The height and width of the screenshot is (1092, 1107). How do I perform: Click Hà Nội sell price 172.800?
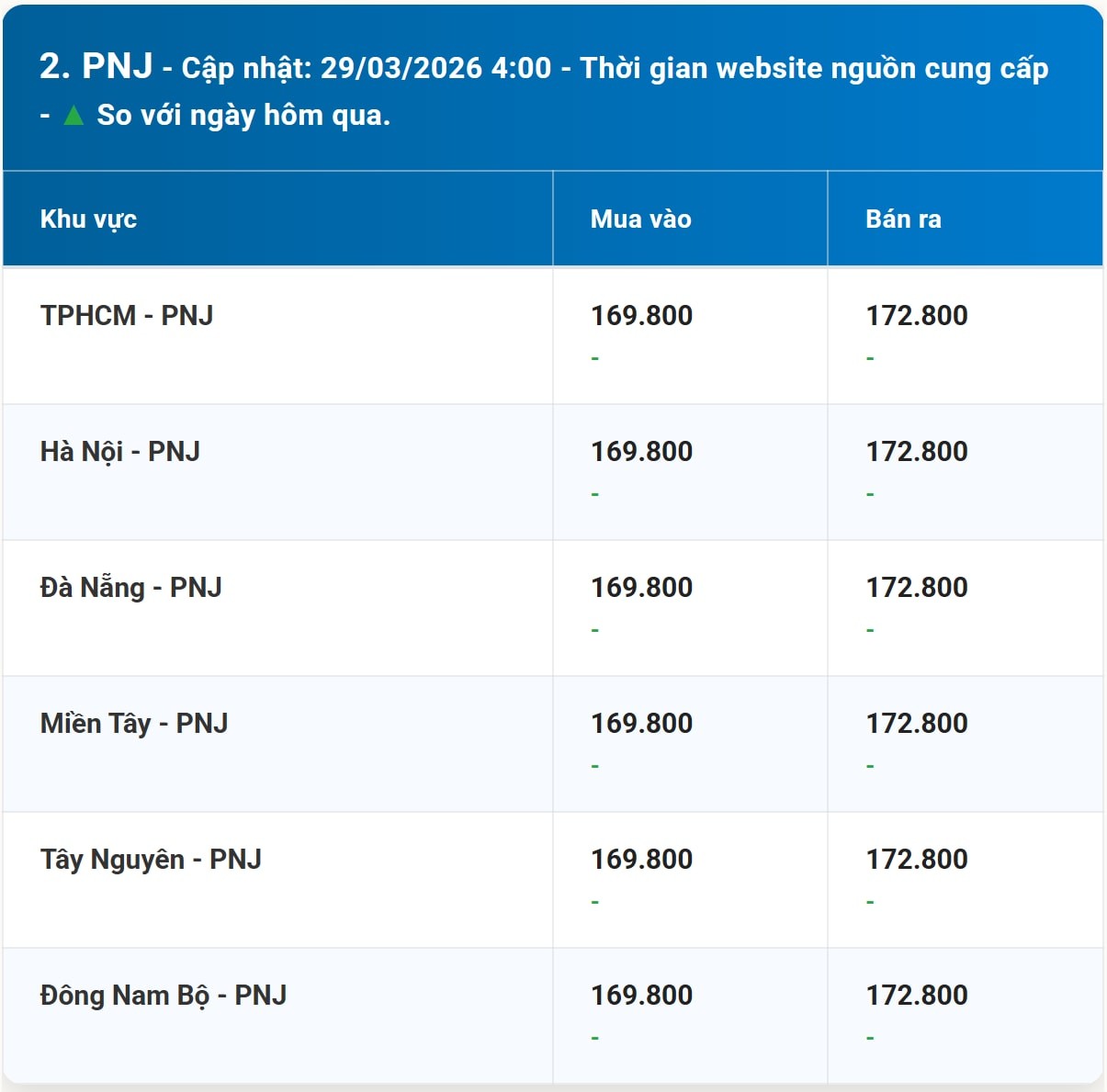916,451
